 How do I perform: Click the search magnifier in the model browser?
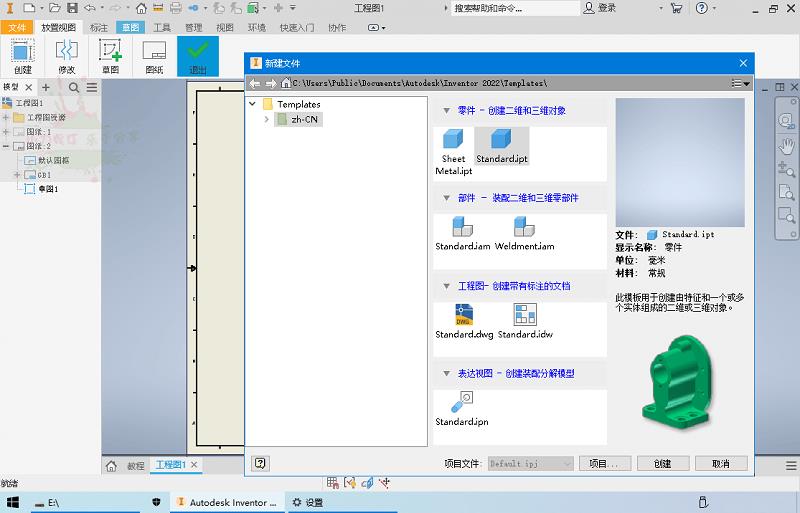pyautogui.click(x=74, y=87)
